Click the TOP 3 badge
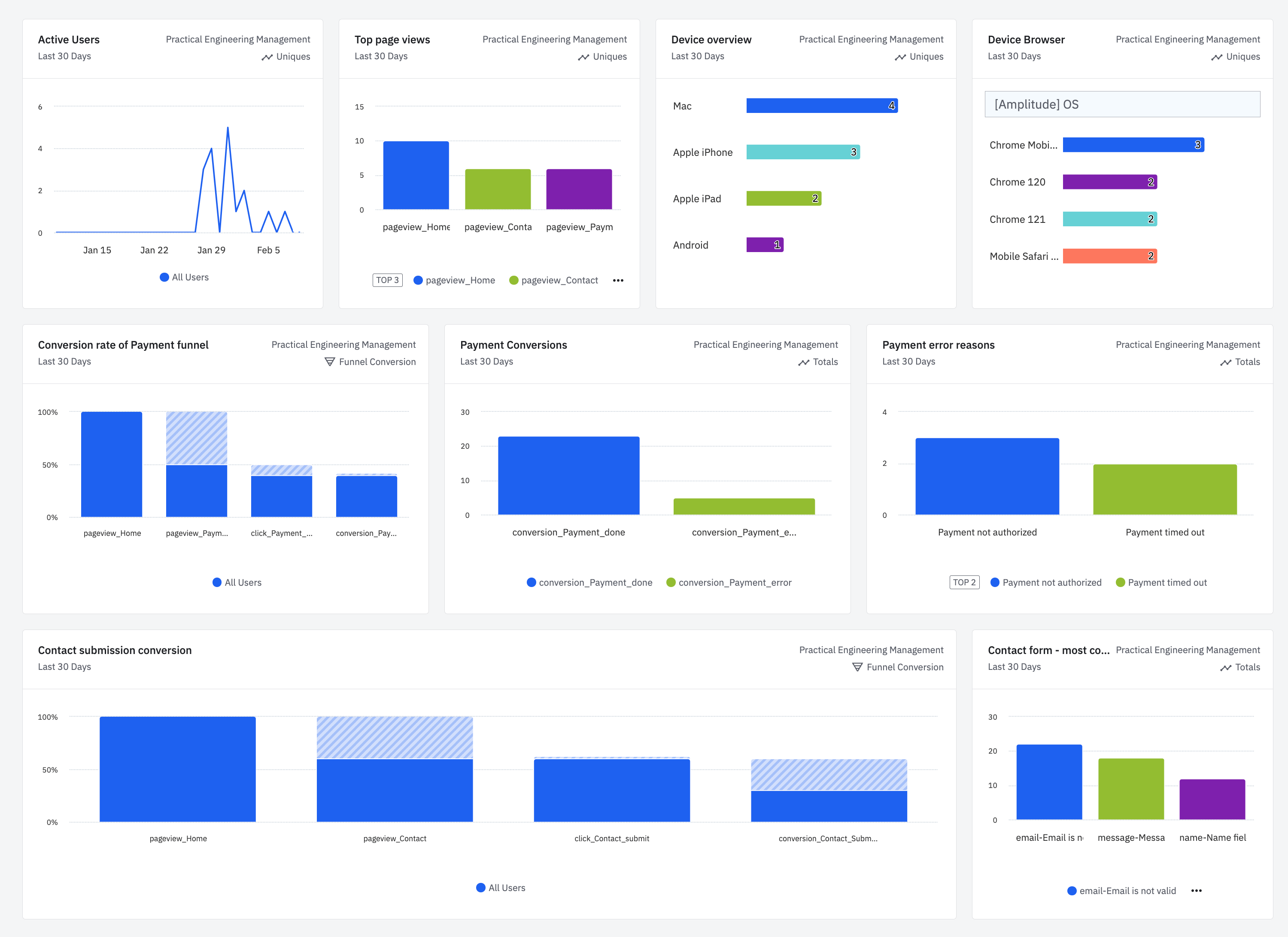The width and height of the screenshot is (1288, 937). [387, 280]
